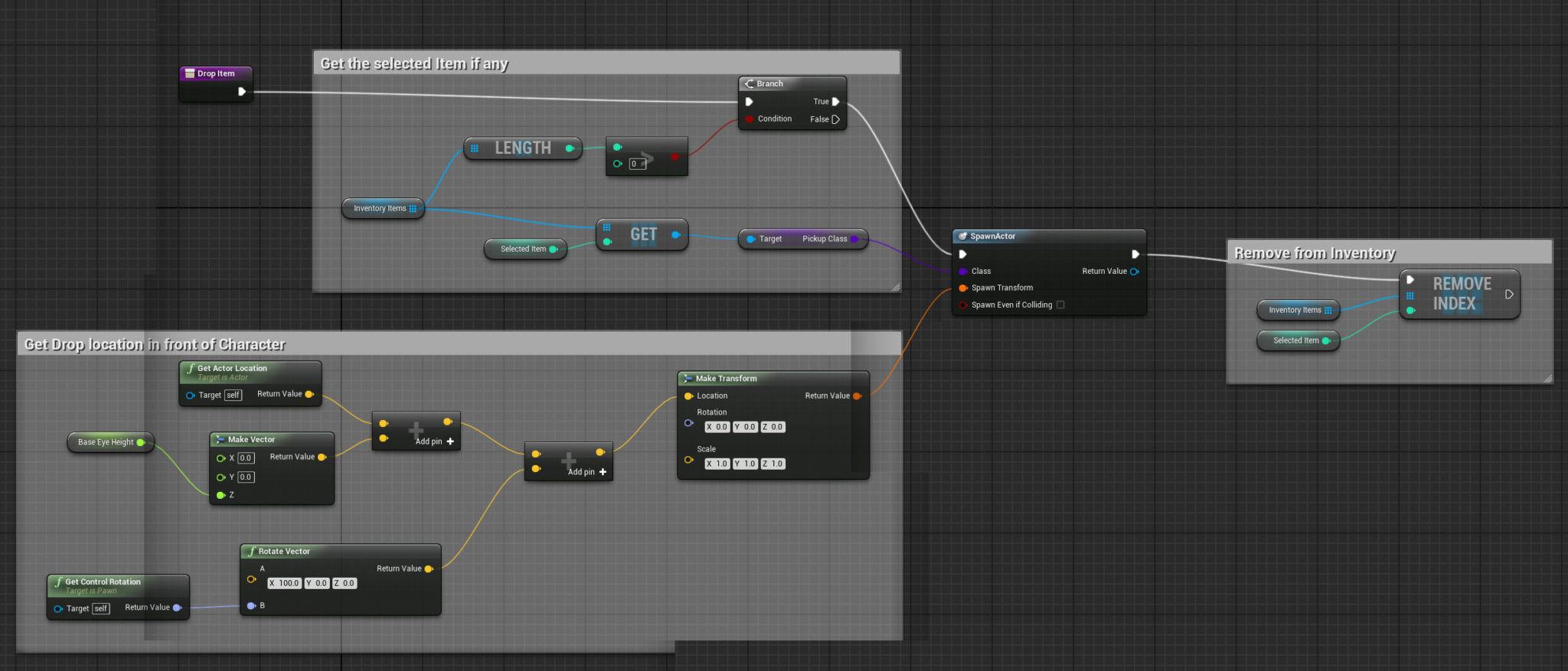The height and width of the screenshot is (671, 1568).
Task: Grab the resize handle of Get the selected Item comment
Action: 896,288
